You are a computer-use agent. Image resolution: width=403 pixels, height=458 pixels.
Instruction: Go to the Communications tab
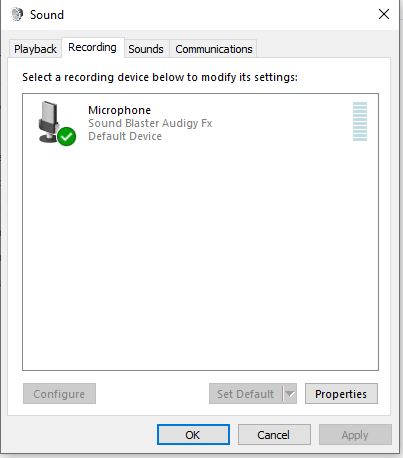click(214, 49)
